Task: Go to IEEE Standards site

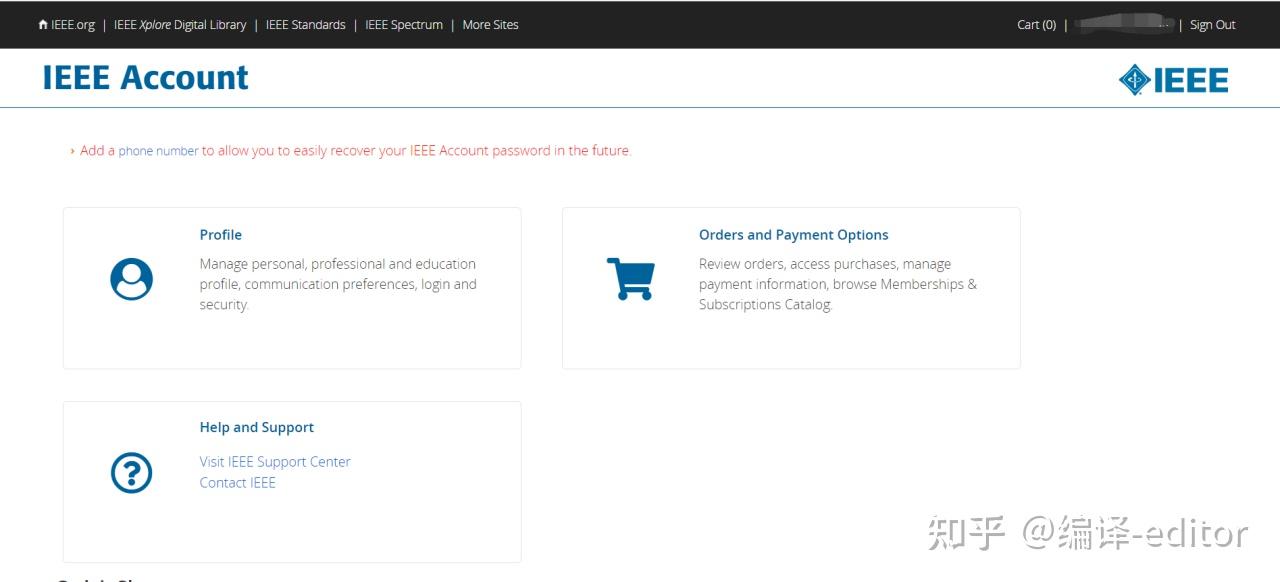Action: coord(305,25)
